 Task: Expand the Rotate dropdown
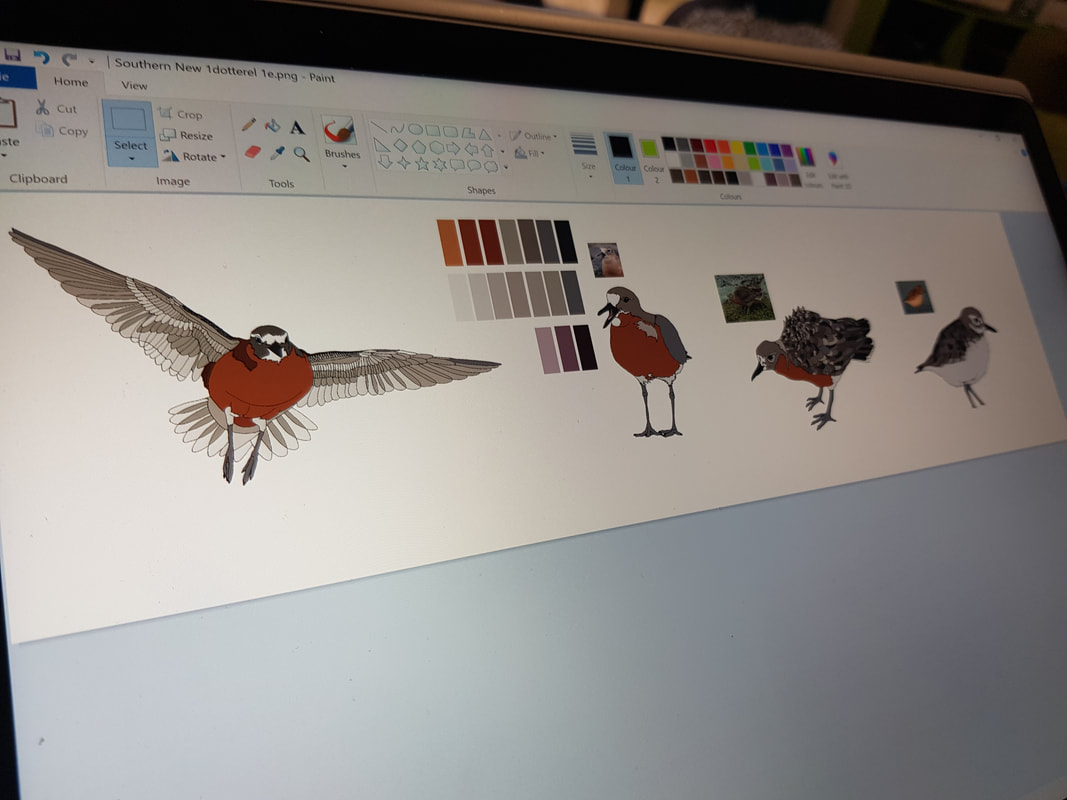[x=223, y=157]
